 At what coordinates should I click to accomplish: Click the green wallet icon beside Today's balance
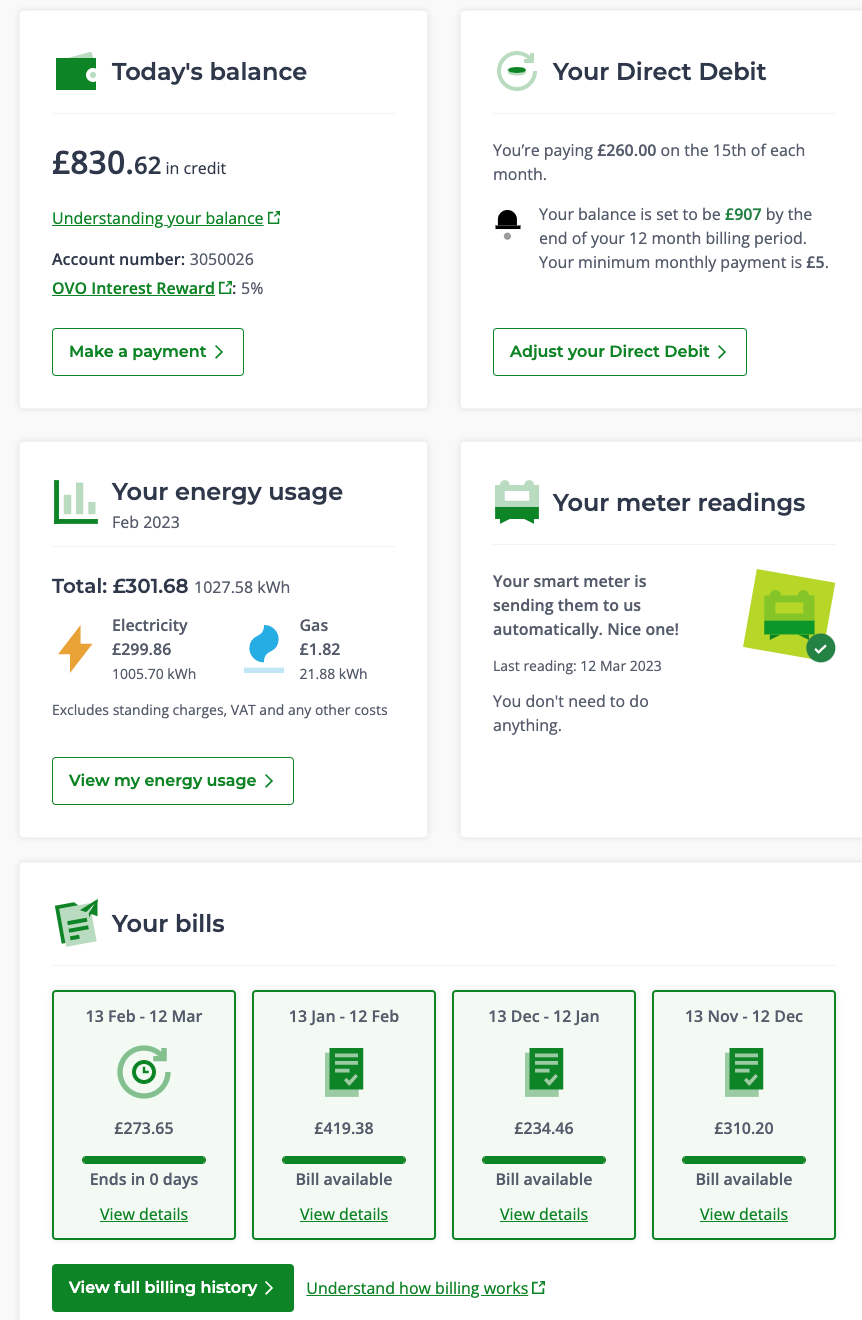[x=75, y=72]
